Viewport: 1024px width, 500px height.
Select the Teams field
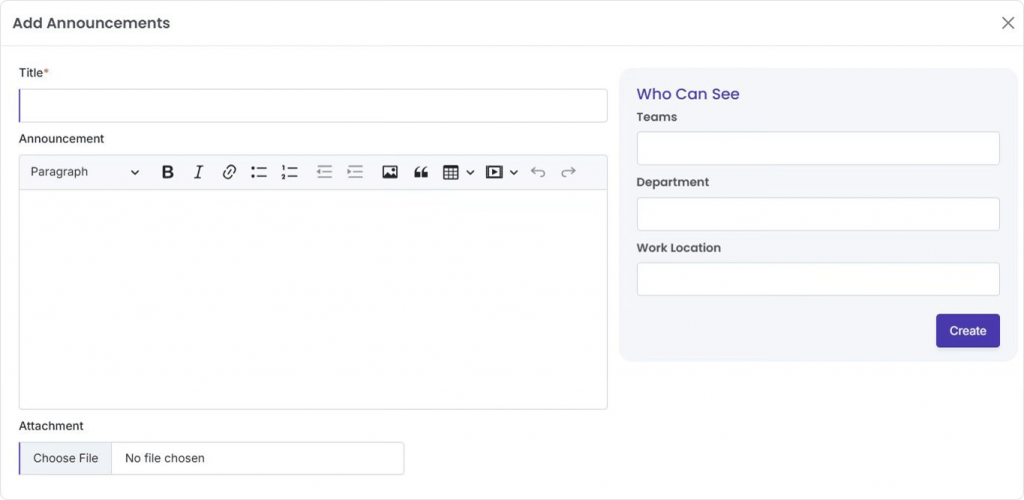pyautogui.click(x=818, y=148)
